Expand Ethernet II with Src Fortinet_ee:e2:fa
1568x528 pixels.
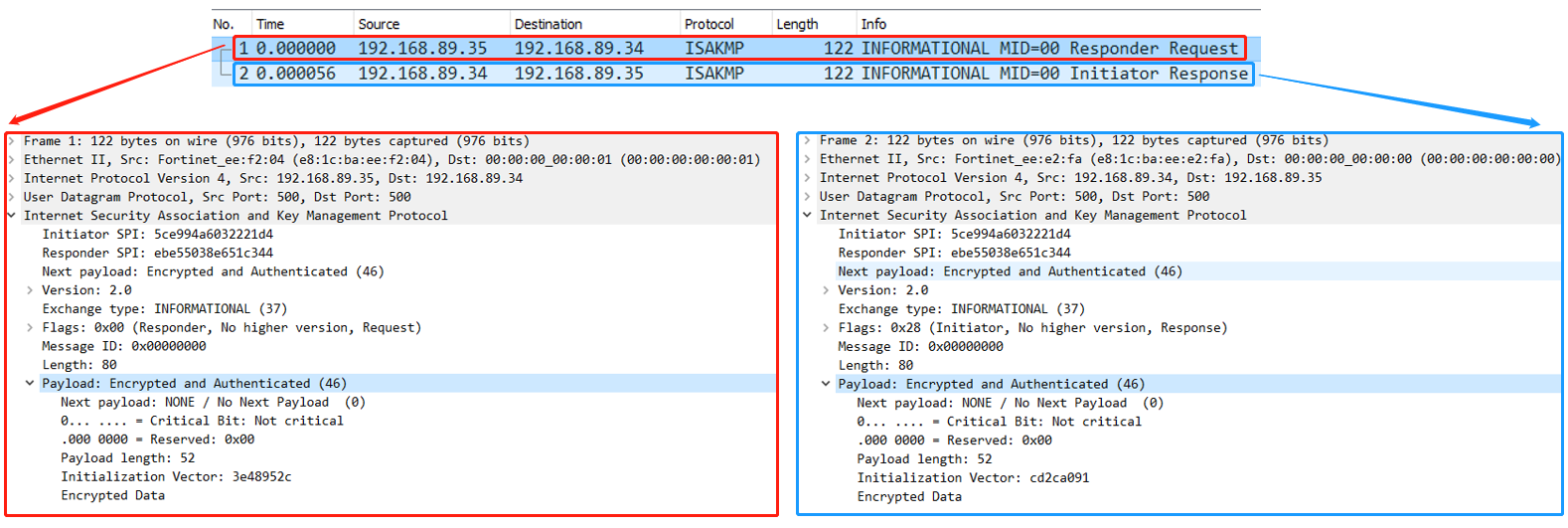[x=807, y=158]
